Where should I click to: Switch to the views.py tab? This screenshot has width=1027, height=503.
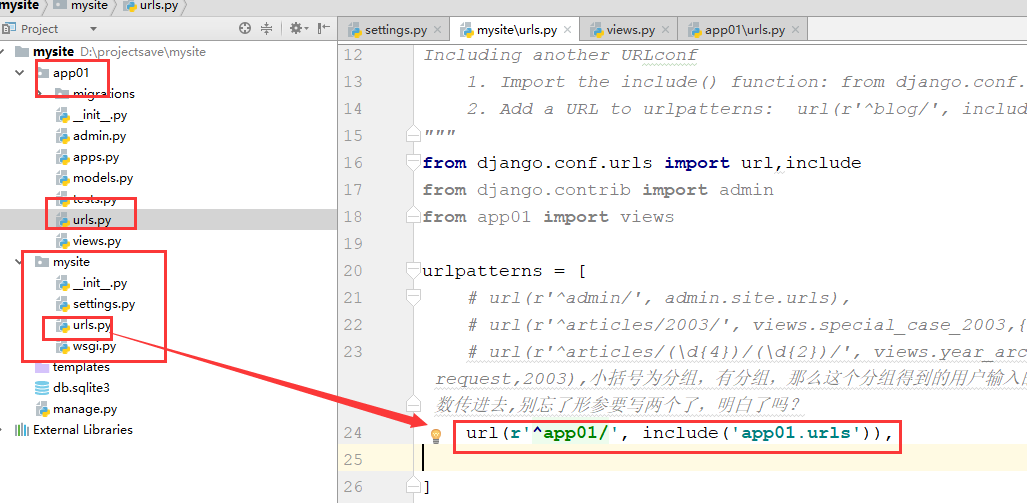click(630, 30)
